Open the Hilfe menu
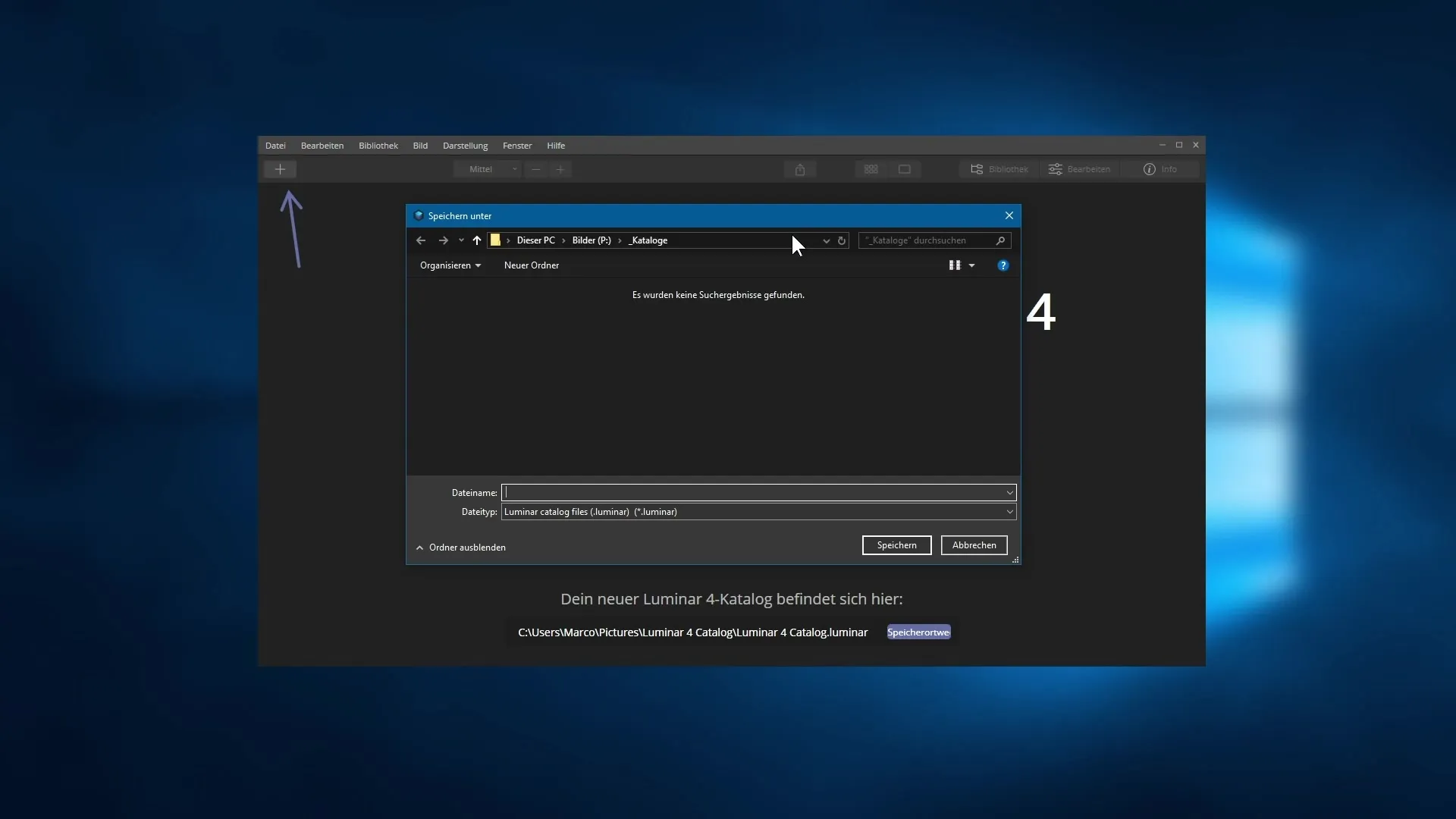Image resolution: width=1456 pixels, height=819 pixels. [556, 146]
